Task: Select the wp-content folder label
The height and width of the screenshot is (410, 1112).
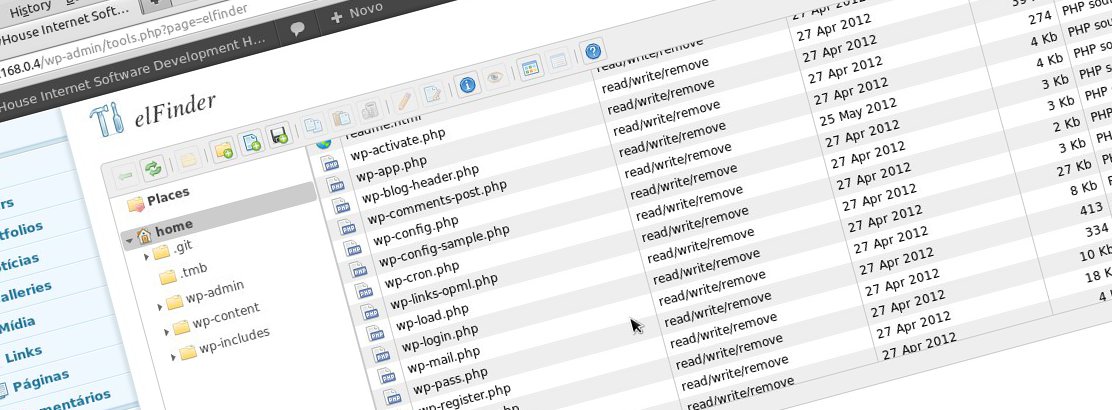Action: (x=226, y=314)
